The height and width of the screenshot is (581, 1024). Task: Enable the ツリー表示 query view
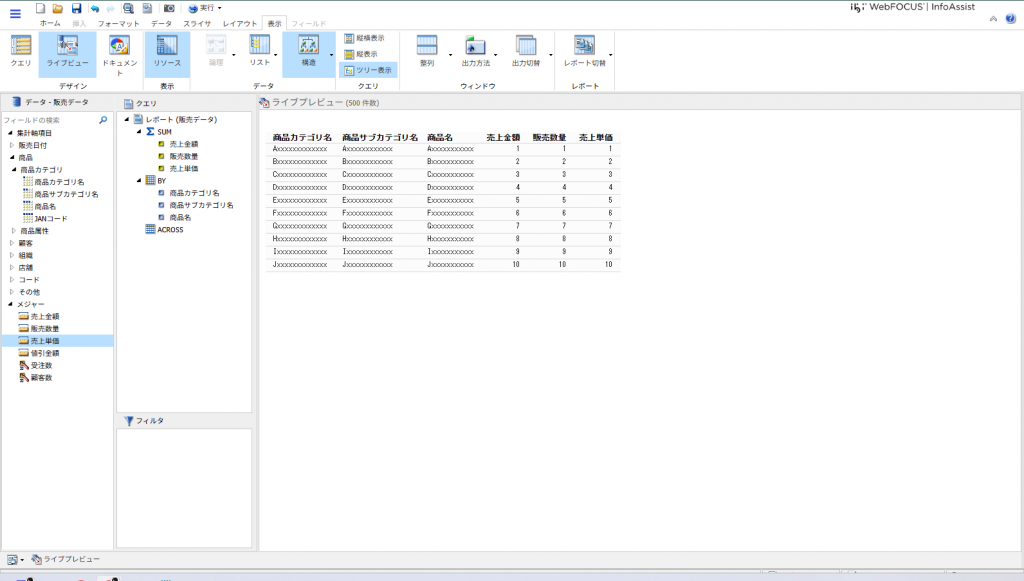369,70
